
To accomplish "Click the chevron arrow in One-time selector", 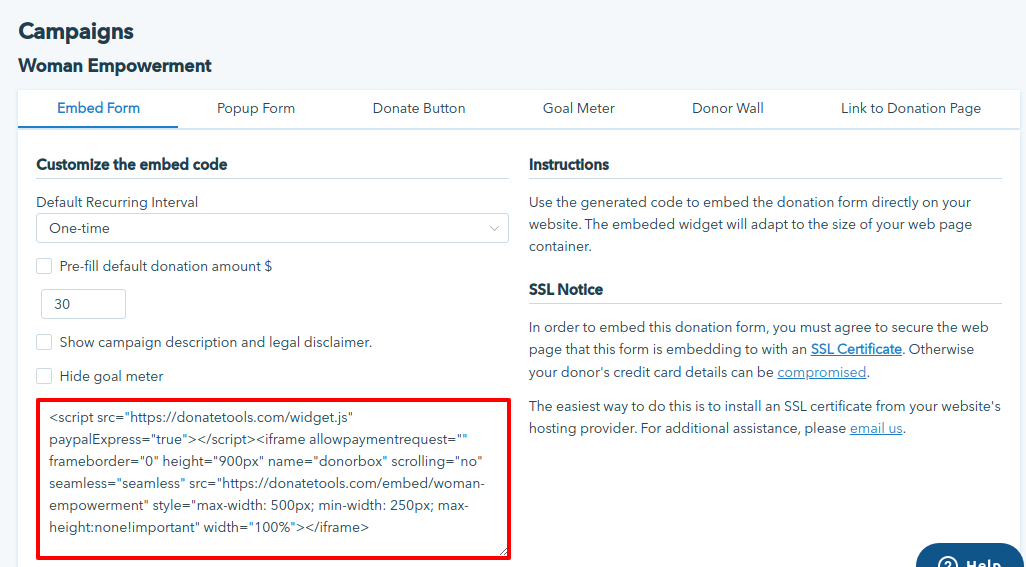I will tap(494, 228).
